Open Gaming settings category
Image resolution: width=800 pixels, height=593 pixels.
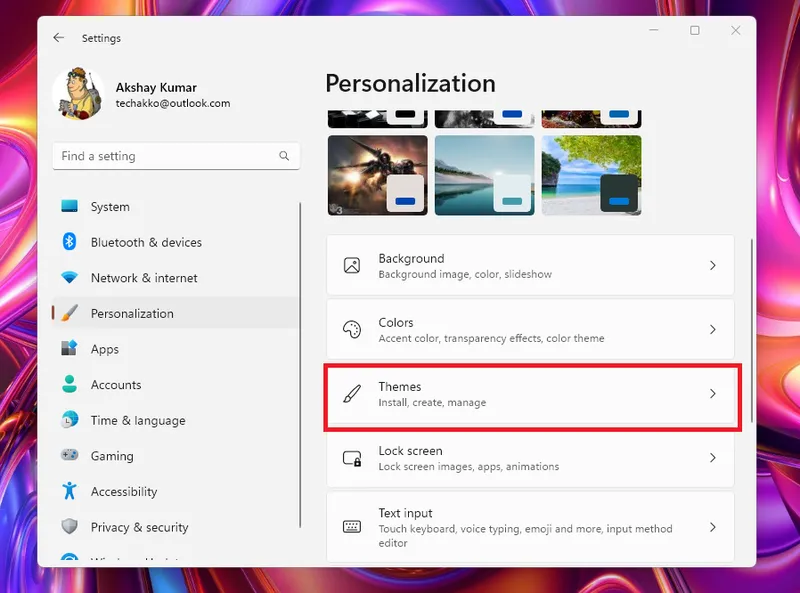click(176, 456)
